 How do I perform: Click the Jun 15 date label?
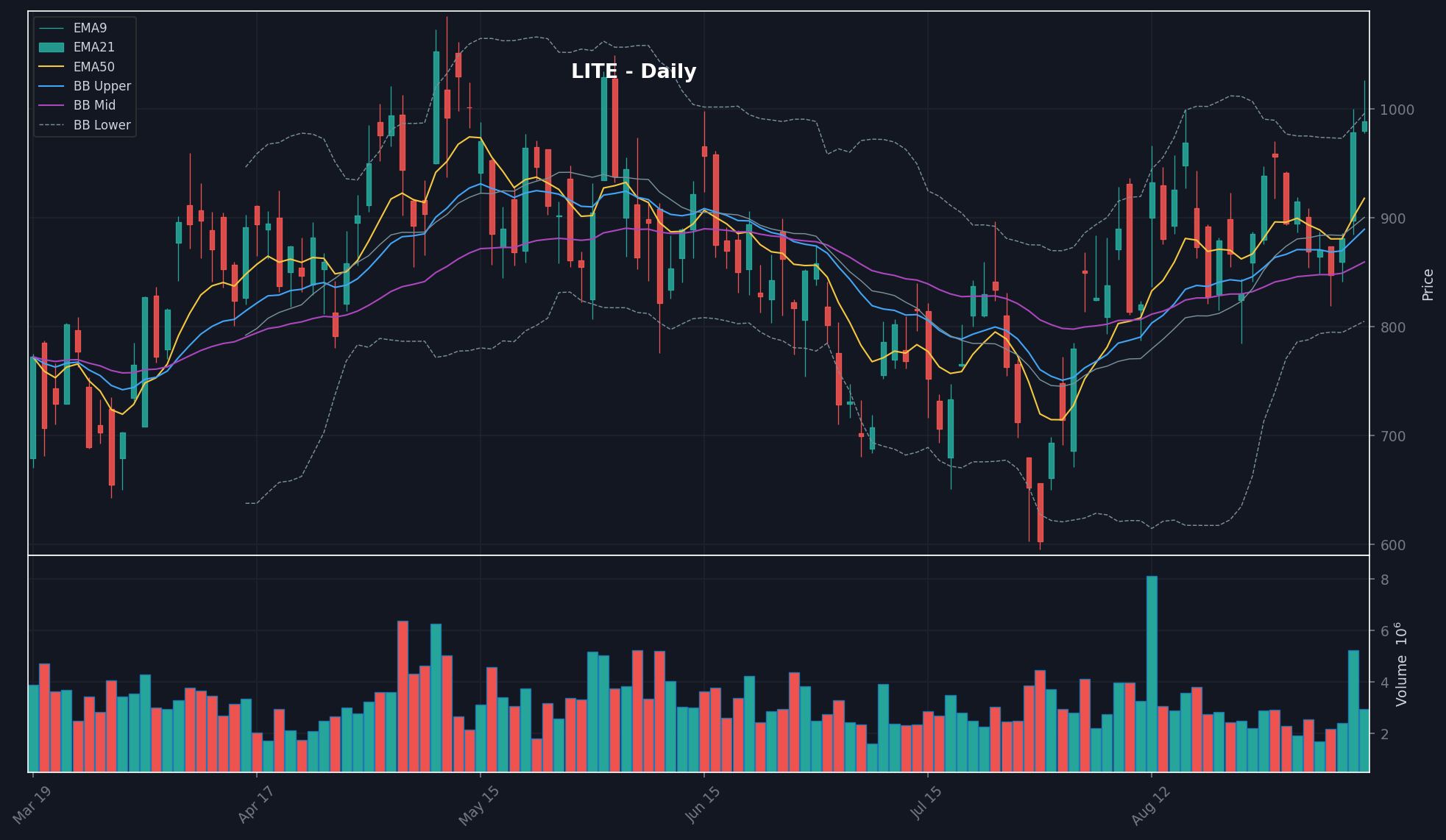click(703, 805)
